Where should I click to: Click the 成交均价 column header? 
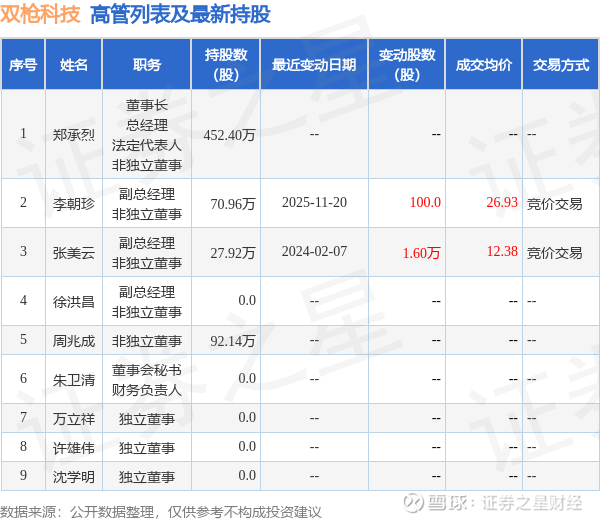(x=484, y=65)
